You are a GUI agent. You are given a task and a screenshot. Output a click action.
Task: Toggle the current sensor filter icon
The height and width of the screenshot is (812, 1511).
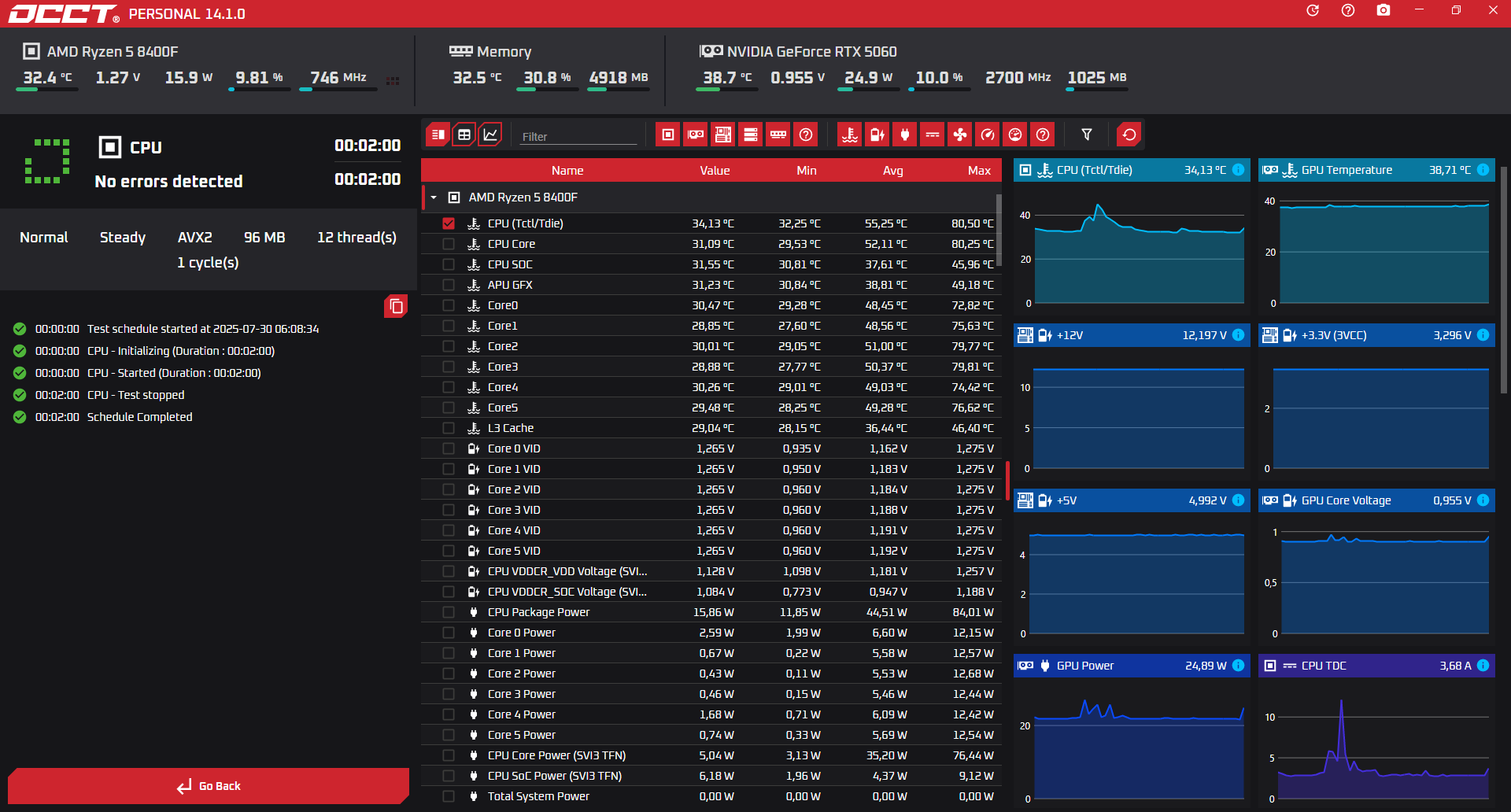click(933, 135)
